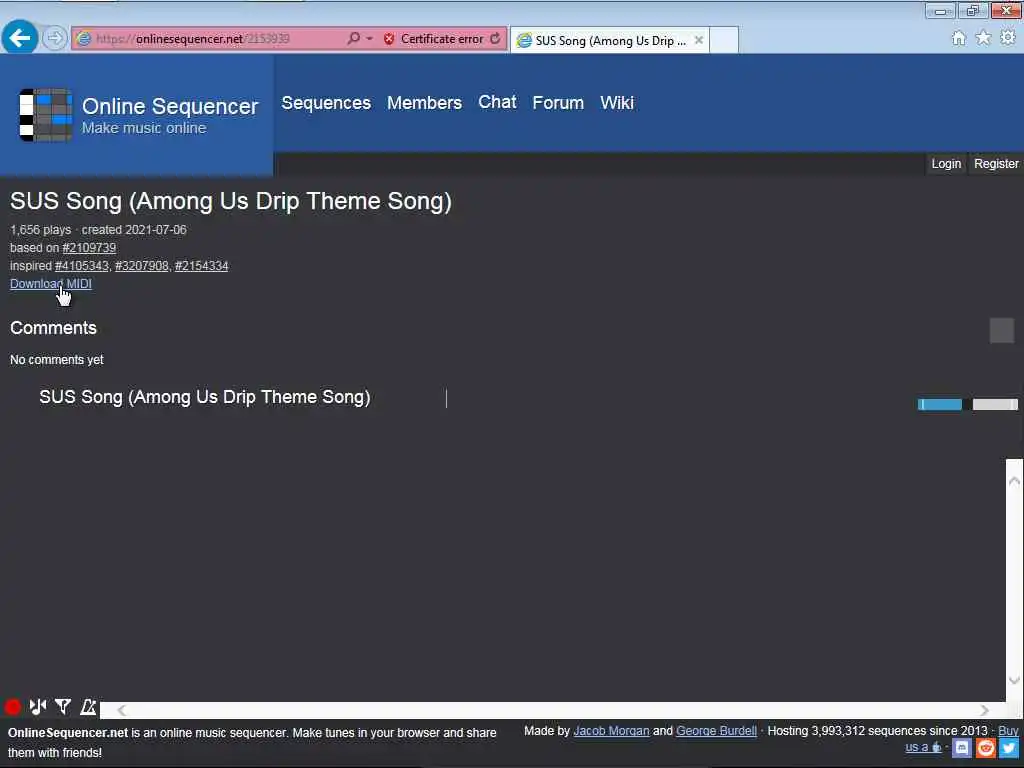This screenshot has height=768, width=1024.
Task: Click the browser forward arrow
Action: [x=55, y=39]
